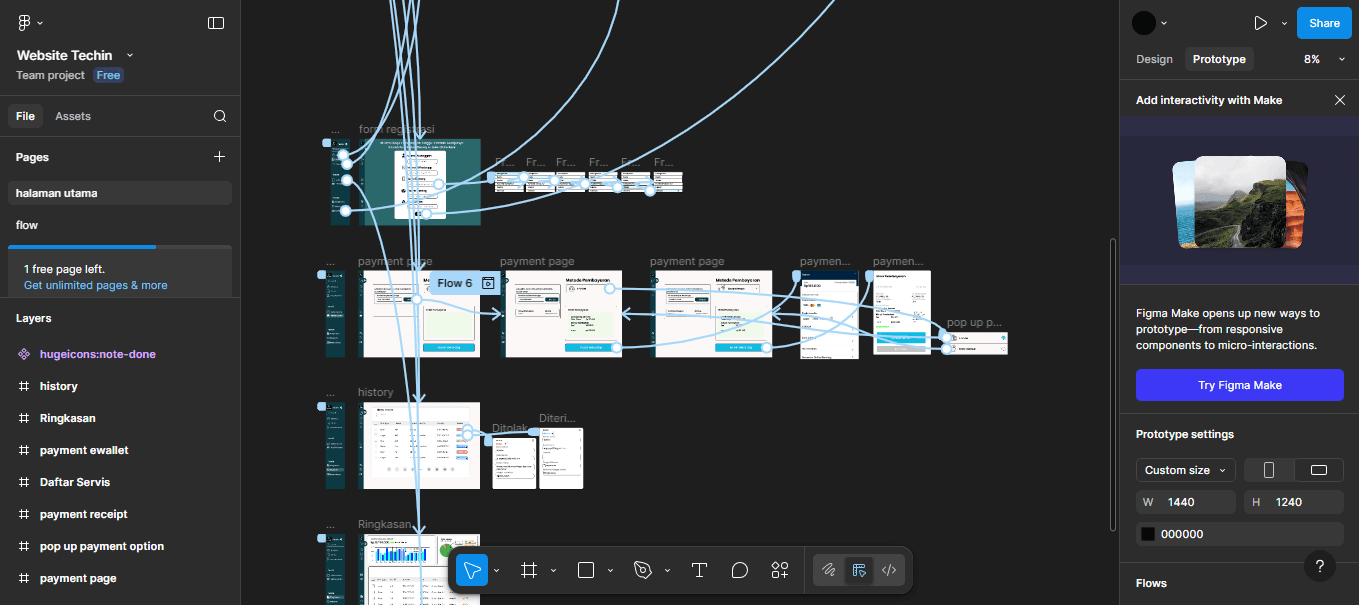Select the Move tool in toolbar
1359x605 pixels.
(472, 570)
